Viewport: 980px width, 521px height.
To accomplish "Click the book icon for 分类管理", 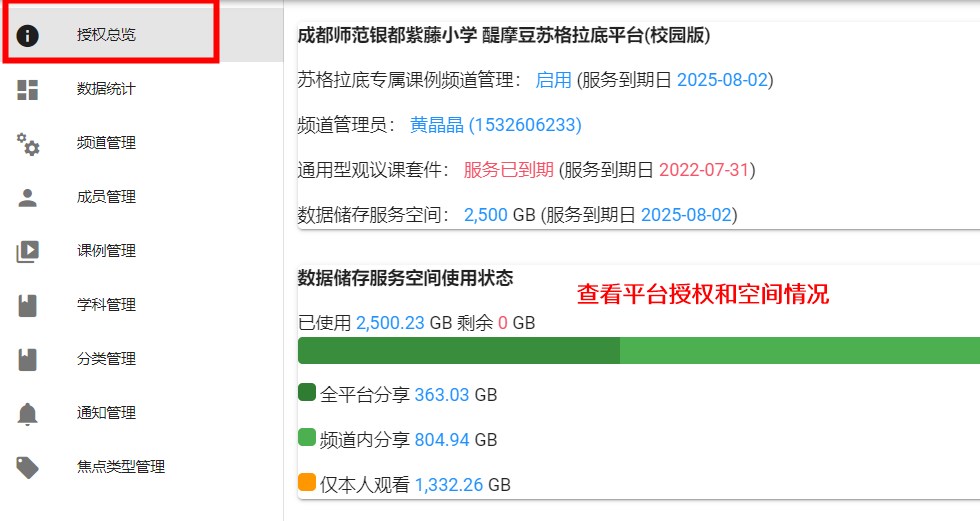I will pyautogui.click(x=28, y=359).
